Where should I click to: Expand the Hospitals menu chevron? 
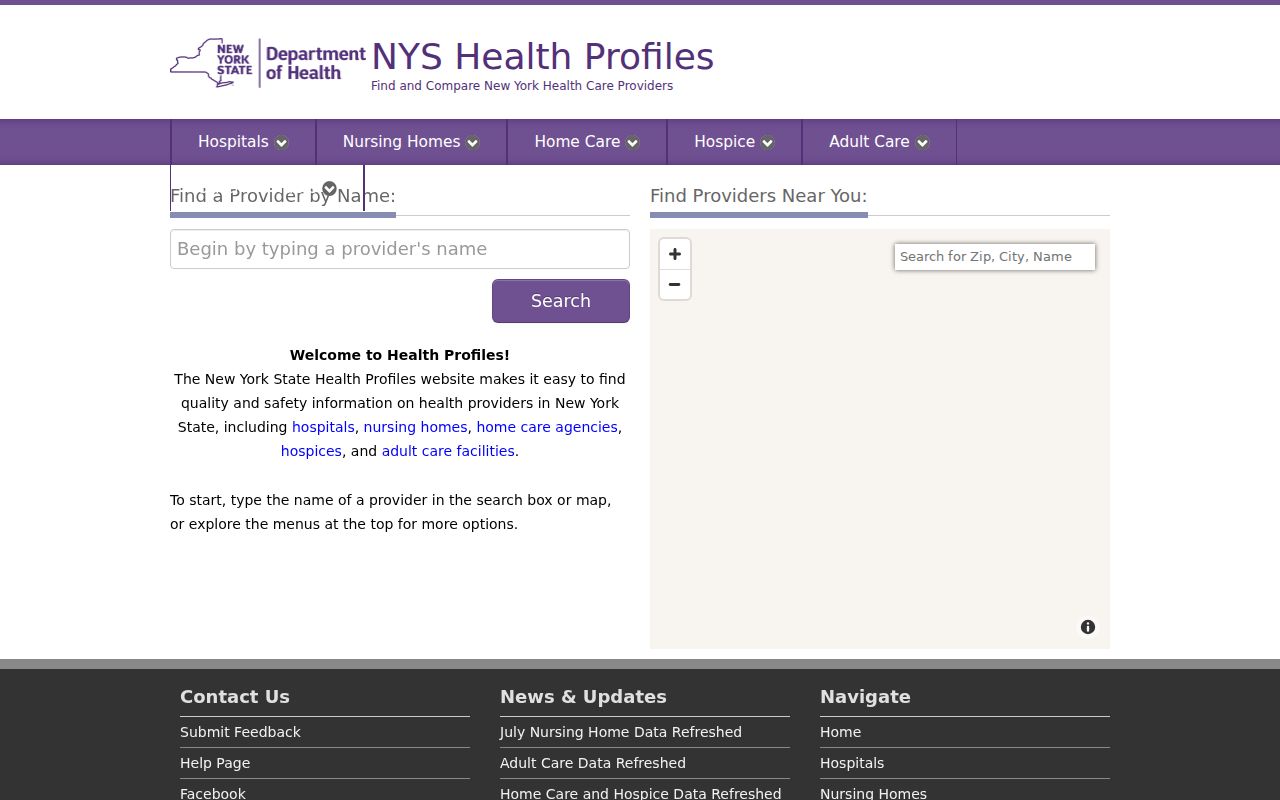pyautogui.click(x=281, y=143)
